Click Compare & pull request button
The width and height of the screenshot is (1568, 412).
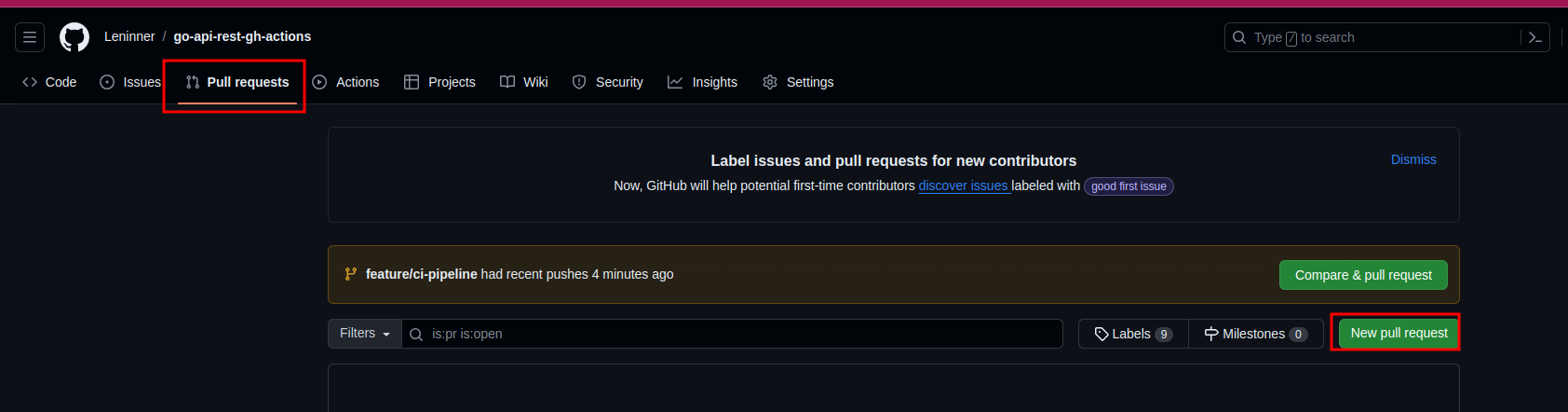point(1363,275)
